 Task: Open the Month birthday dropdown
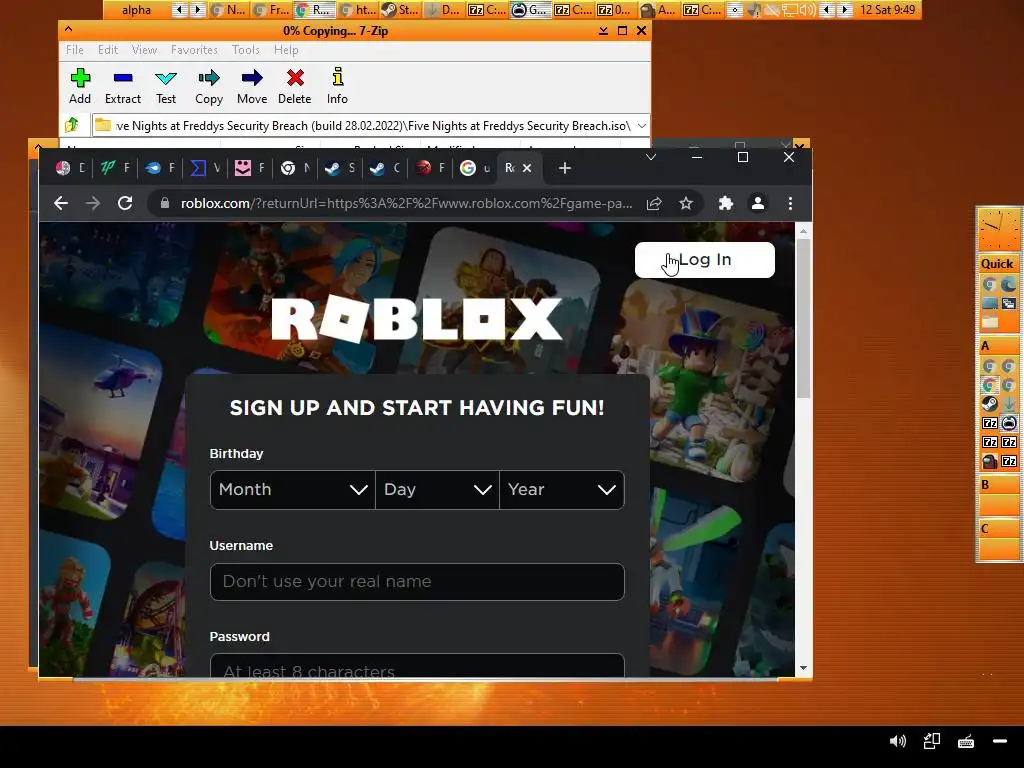pyautogui.click(x=292, y=490)
